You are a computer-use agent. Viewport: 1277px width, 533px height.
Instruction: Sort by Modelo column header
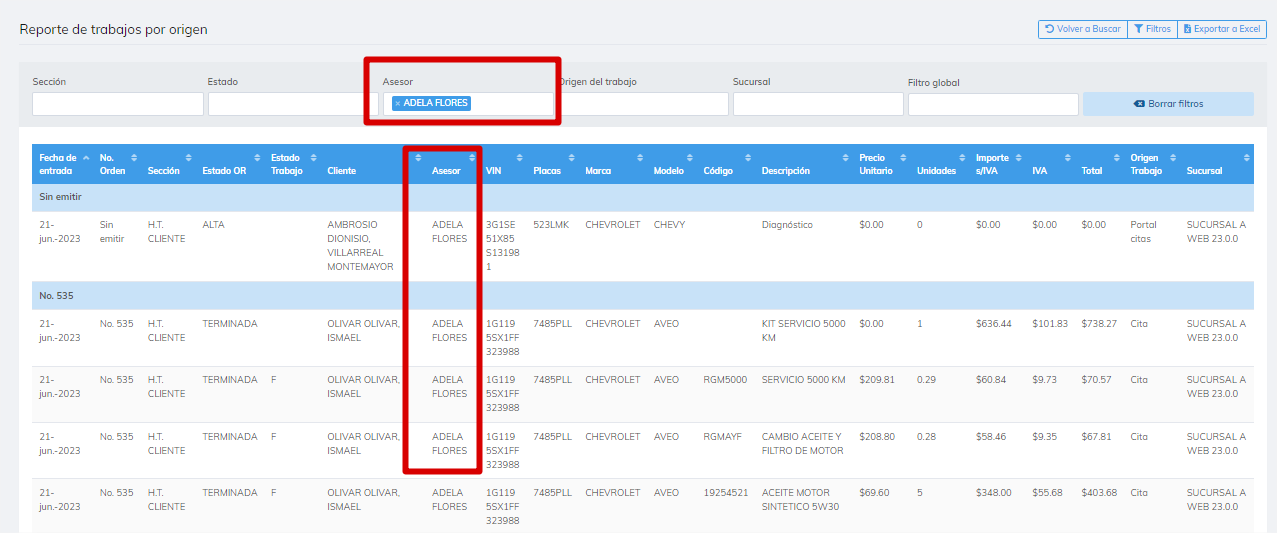coord(673,164)
